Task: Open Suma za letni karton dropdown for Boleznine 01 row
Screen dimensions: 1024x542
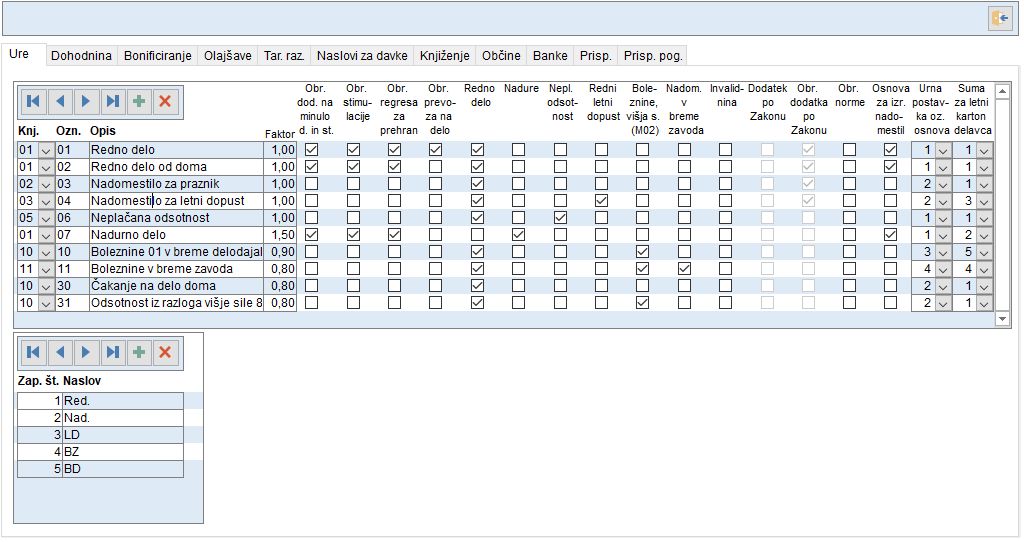Action: coord(984,252)
